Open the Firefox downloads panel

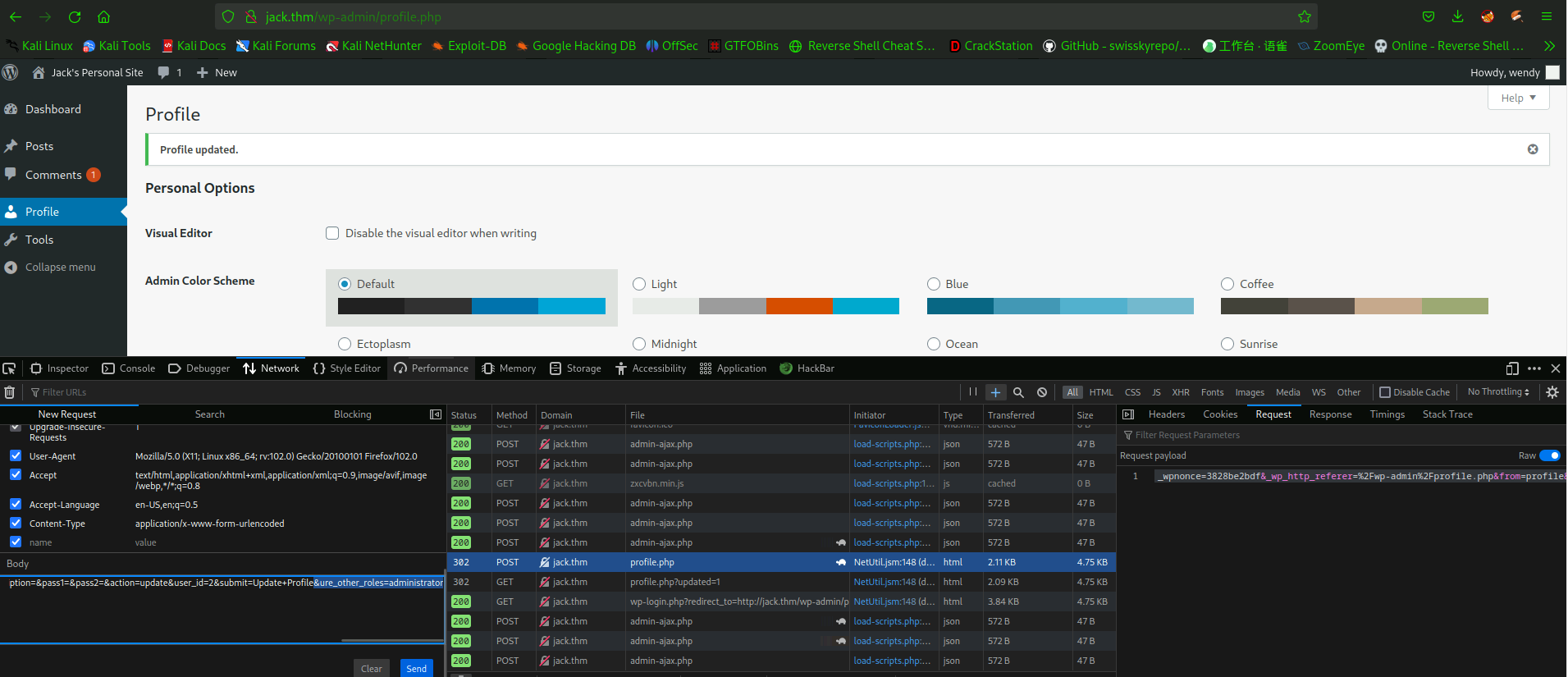coord(1457,16)
